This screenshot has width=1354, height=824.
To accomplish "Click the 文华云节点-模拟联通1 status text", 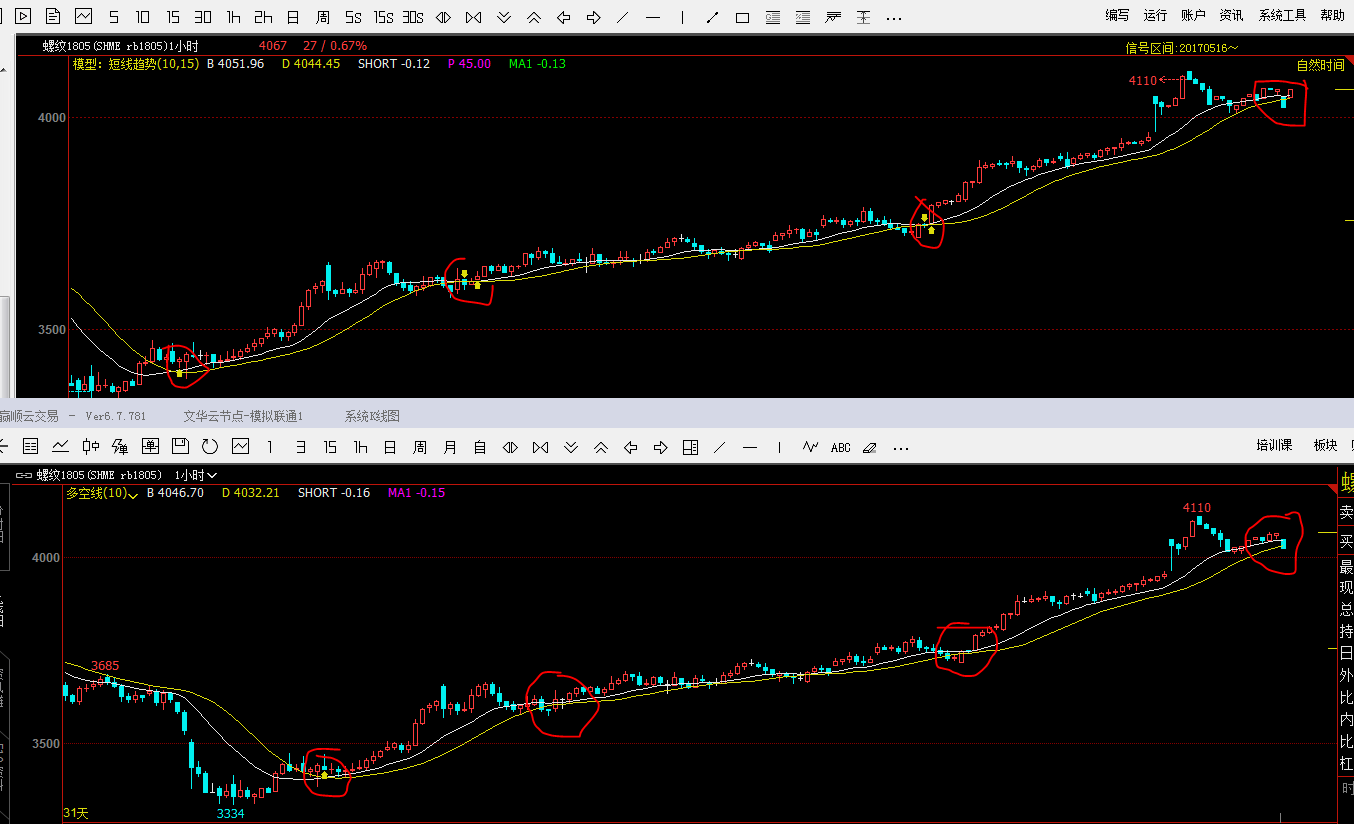I will click(x=243, y=416).
